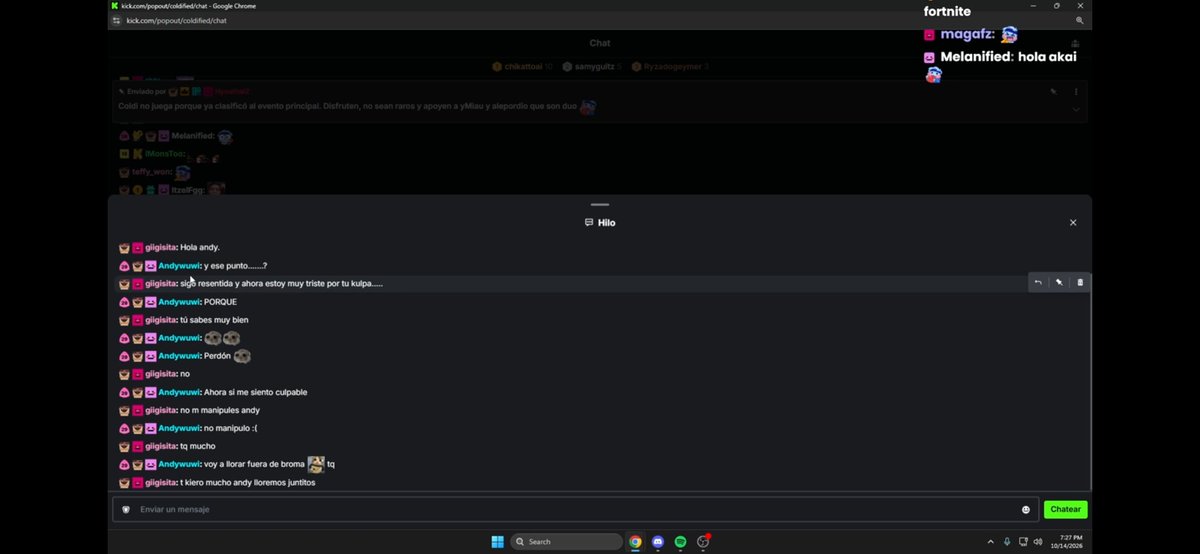The width and height of the screenshot is (1200, 554).
Task: Close the Hilo thread panel
Action: (x=1073, y=223)
